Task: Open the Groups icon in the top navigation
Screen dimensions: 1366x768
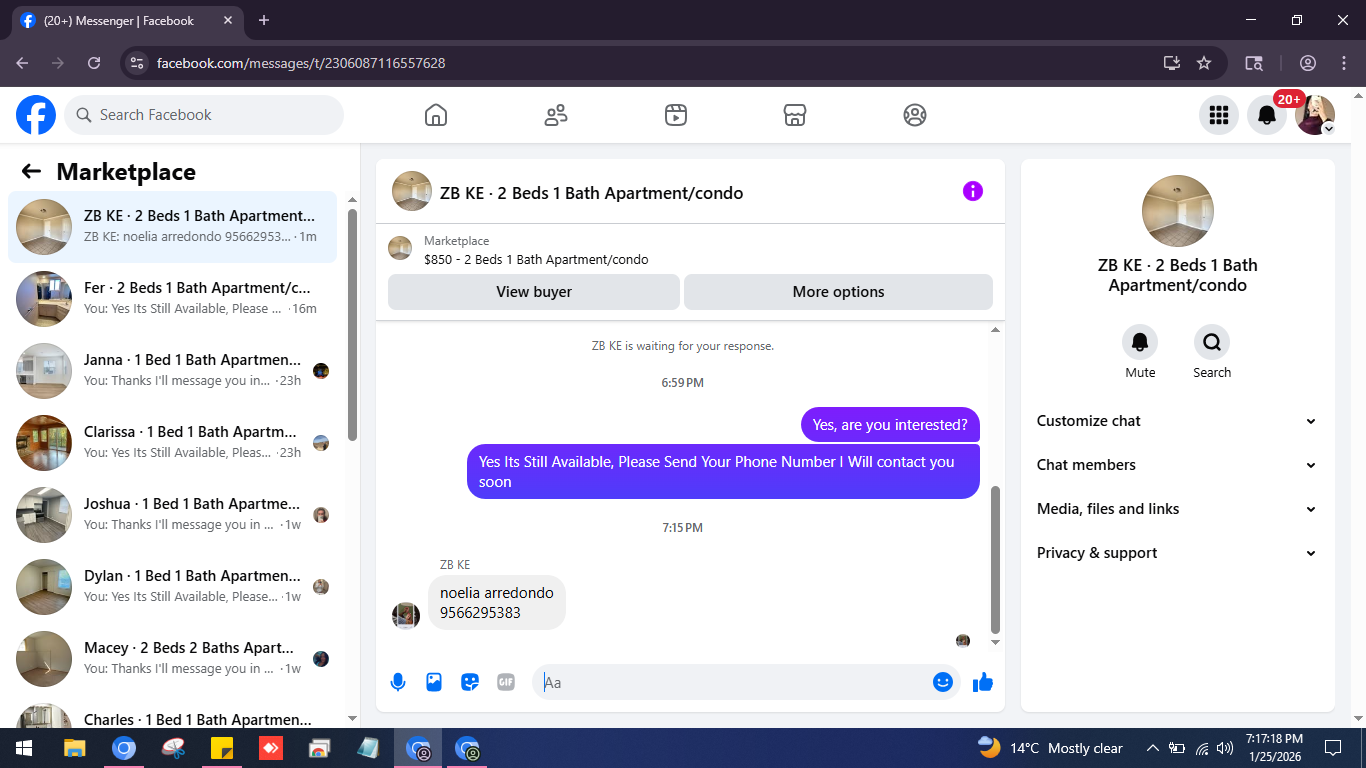Action: point(915,115)
